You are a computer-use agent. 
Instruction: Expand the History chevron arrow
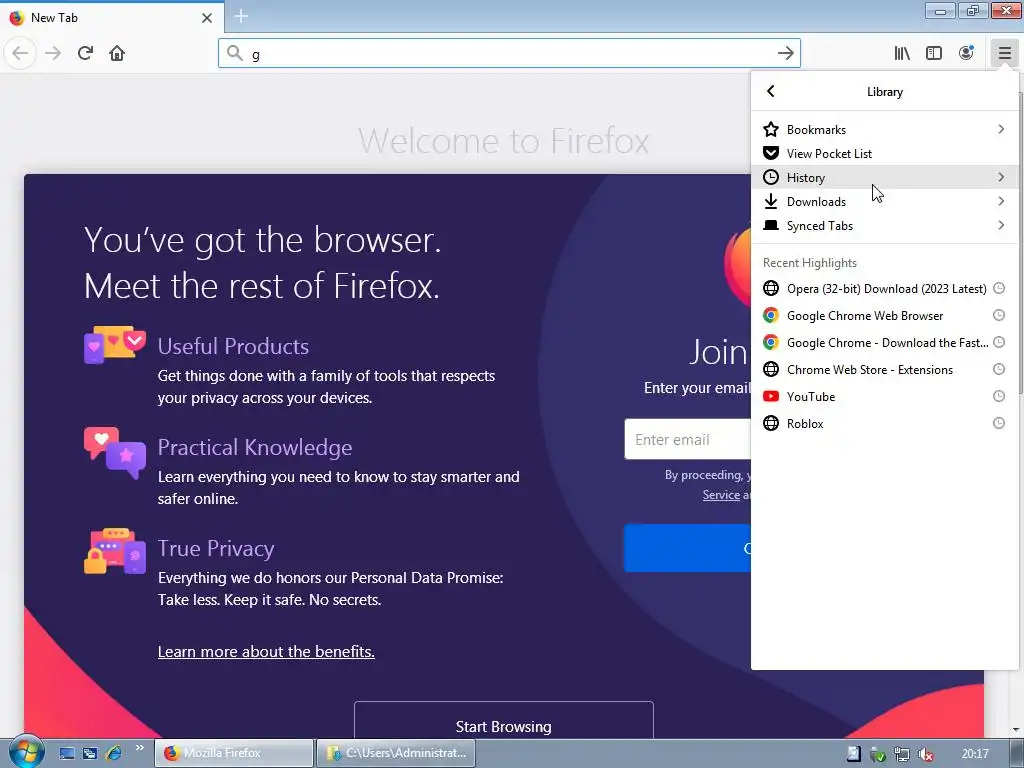1001,177
